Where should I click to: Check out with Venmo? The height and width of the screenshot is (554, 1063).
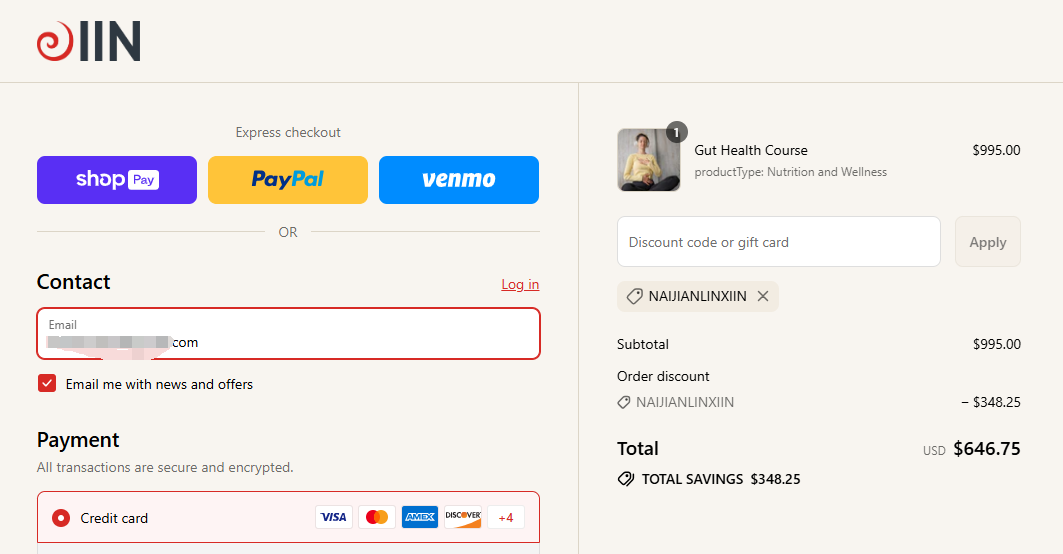tap(459, 180)
